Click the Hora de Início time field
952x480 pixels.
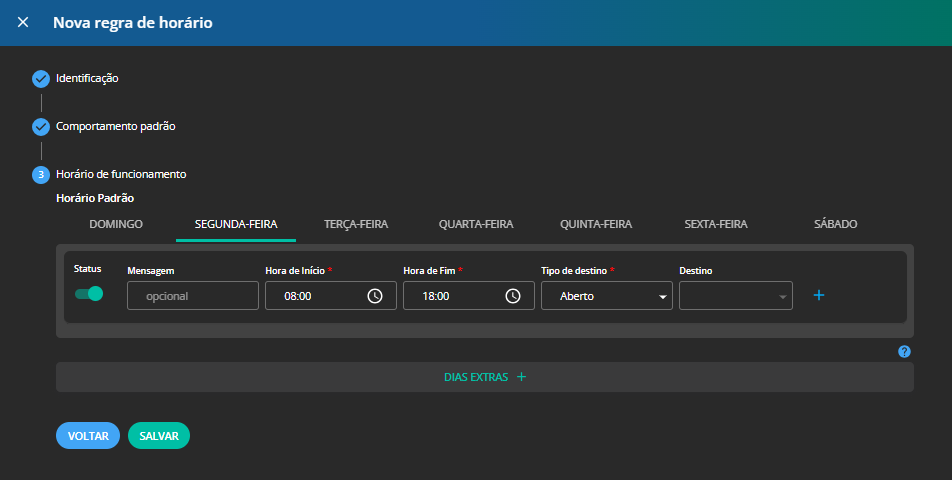(315, 296)
